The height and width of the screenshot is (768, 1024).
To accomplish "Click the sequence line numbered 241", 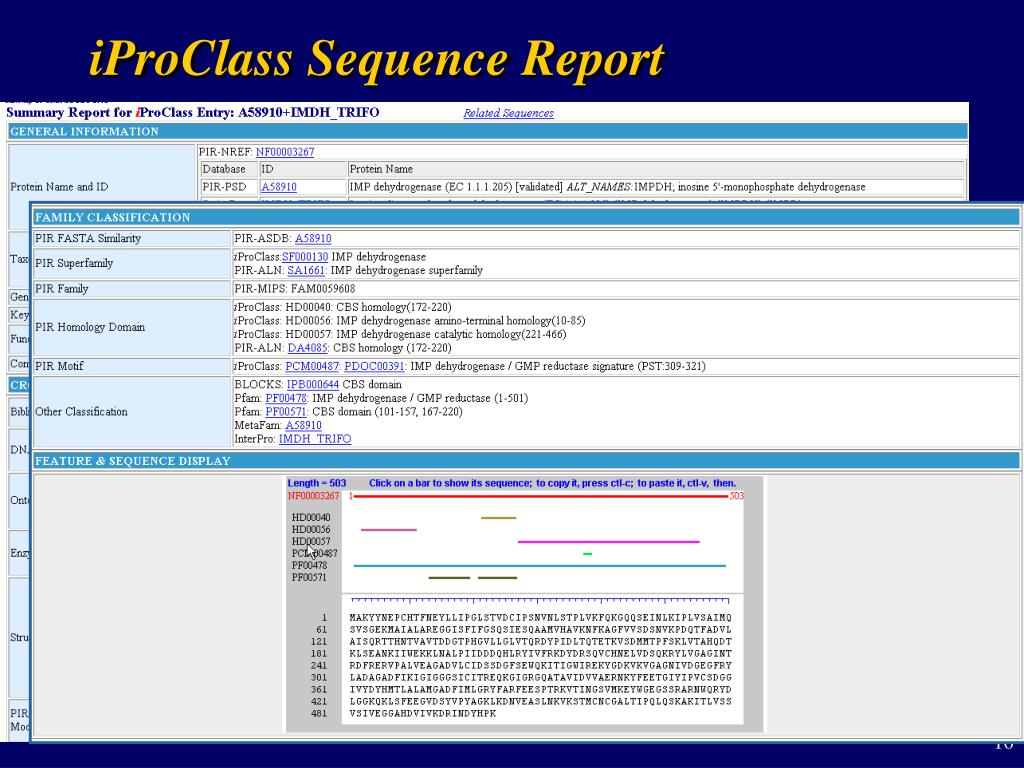I will click(x=540, y=665).
